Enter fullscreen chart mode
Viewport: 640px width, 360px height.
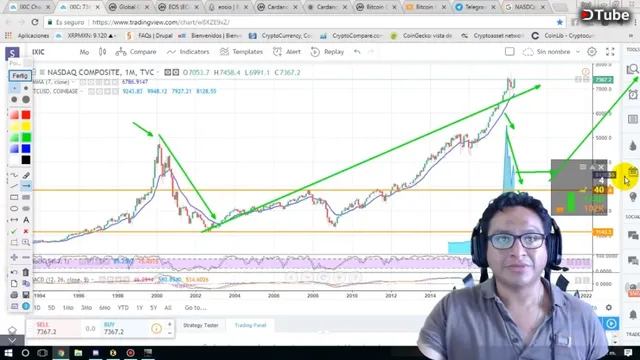pyautogui.click(x=610, y=52)
